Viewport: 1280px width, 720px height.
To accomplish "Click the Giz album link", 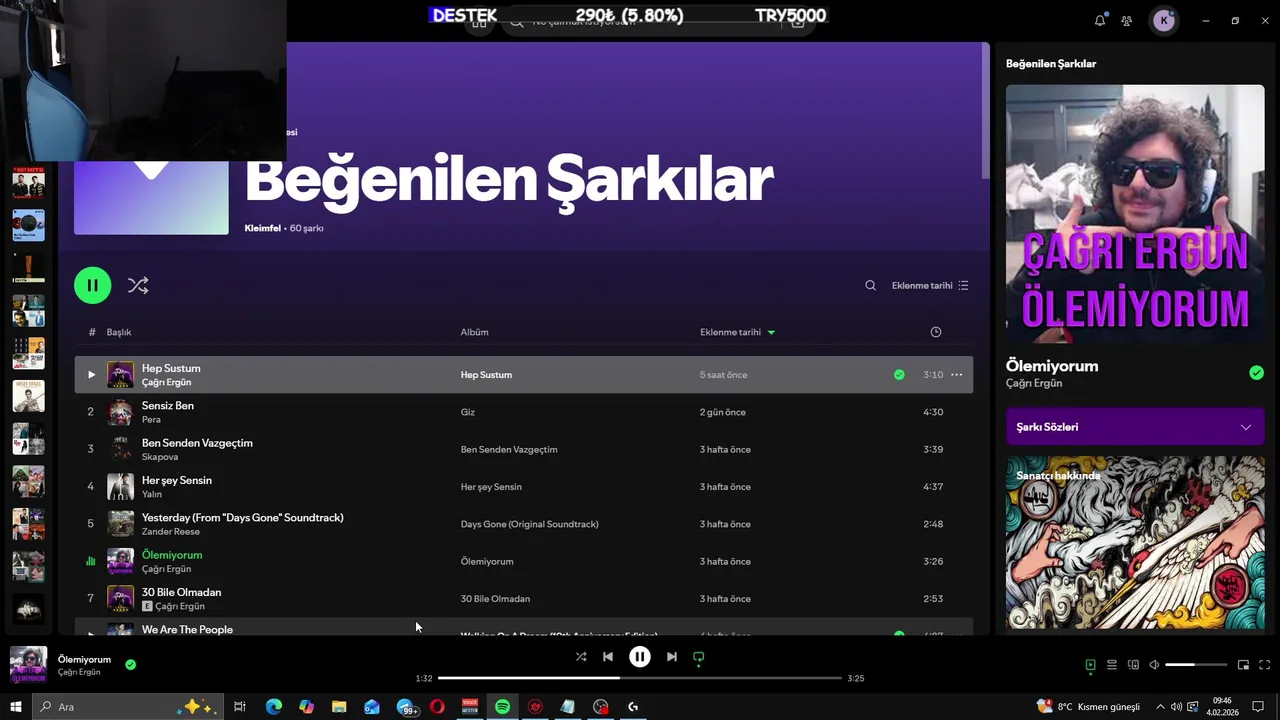I will [x=468, y=412].
